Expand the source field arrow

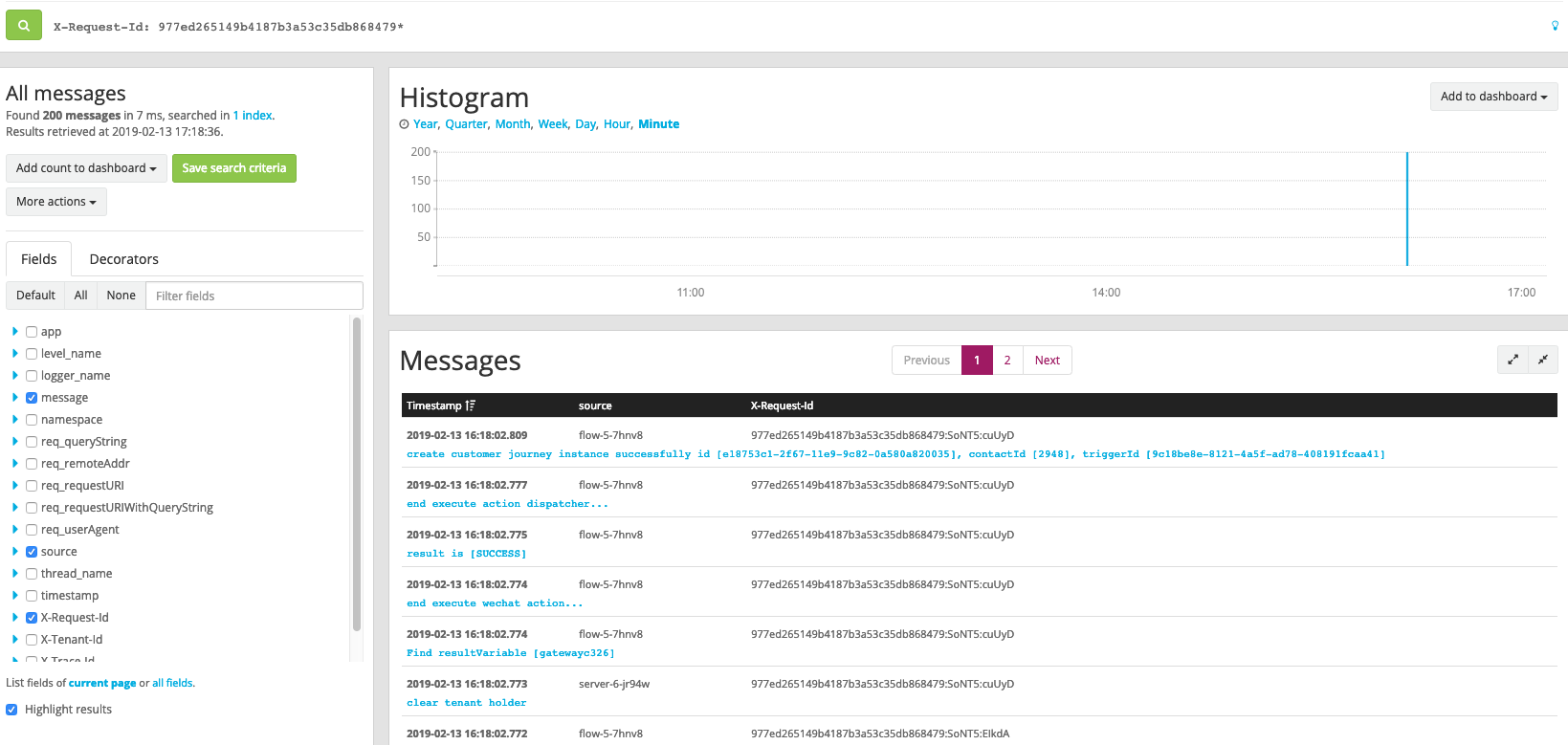[x=15, y=552]
